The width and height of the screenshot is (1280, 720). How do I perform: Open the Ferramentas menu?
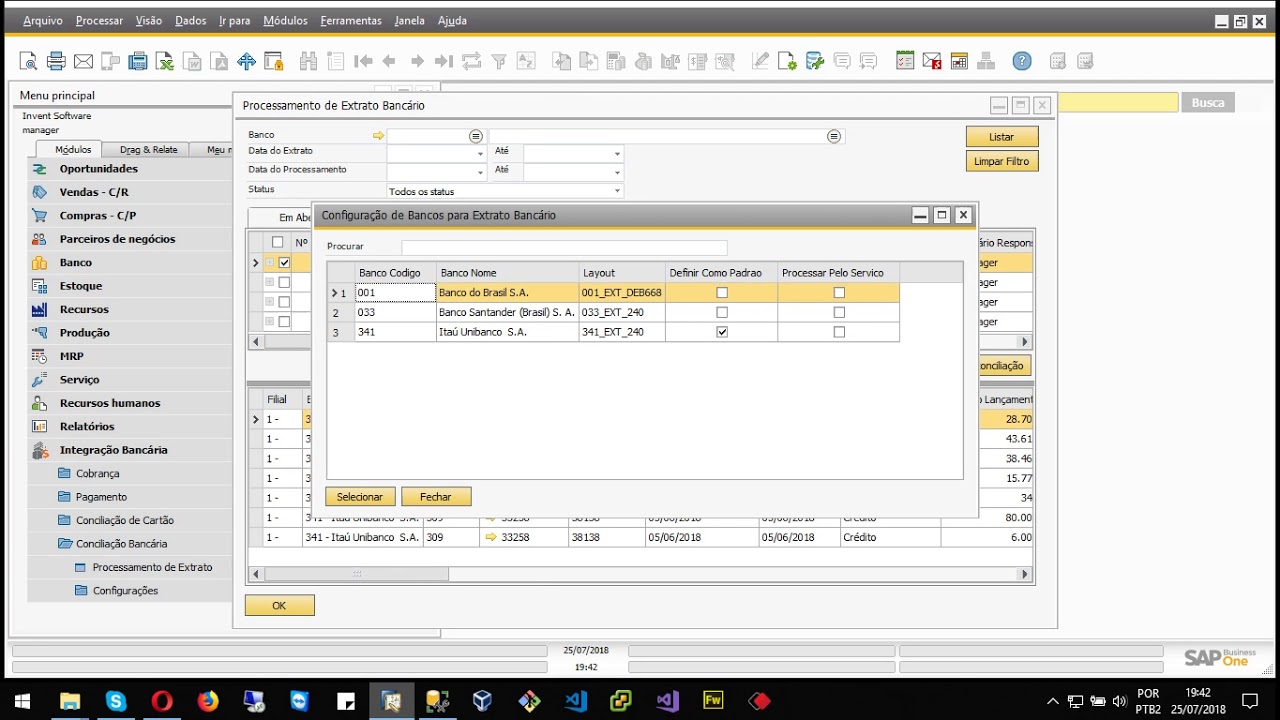(x=351, y=20)
